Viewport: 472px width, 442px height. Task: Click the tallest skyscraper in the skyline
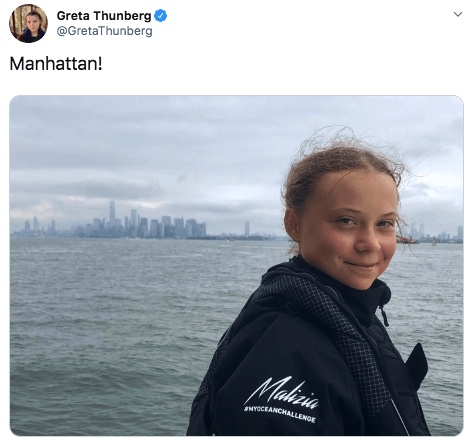point(112,213)
